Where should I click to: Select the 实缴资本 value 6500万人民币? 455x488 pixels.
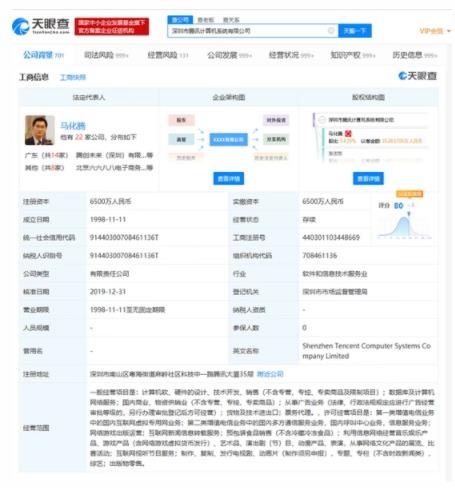click(323, 201)
